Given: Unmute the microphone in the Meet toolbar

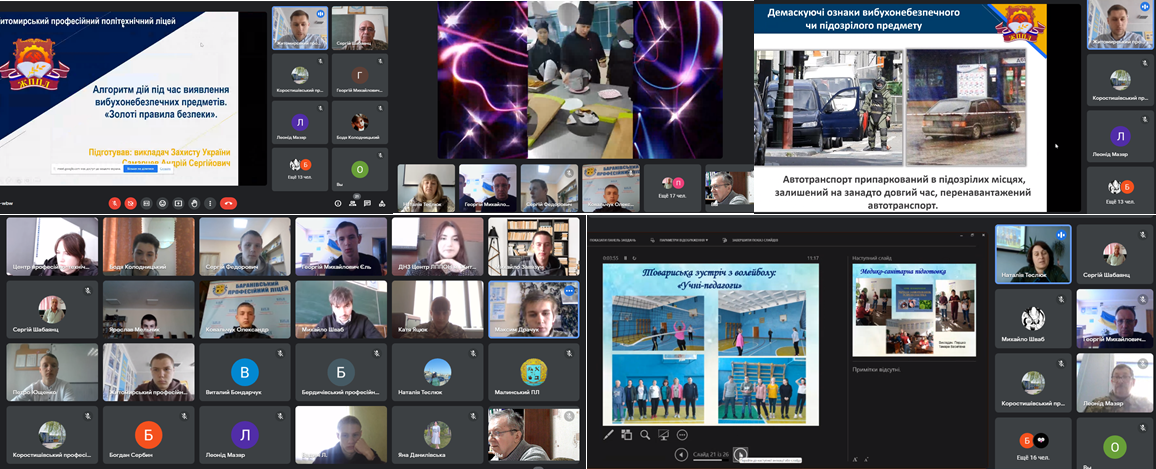Looking at the screenshot, I should (x=113, y=203).
